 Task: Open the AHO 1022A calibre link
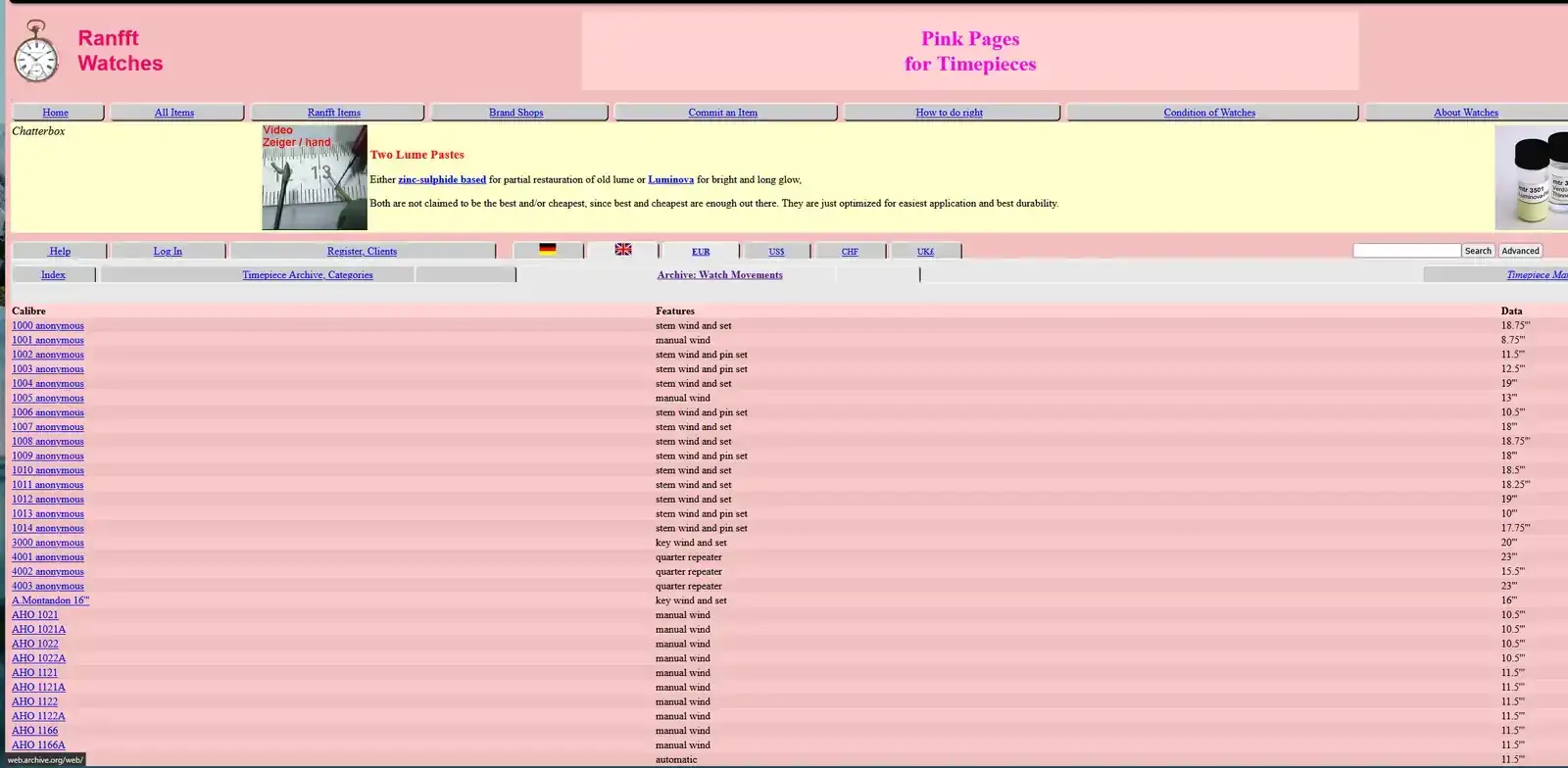click(x=39, y=658)
